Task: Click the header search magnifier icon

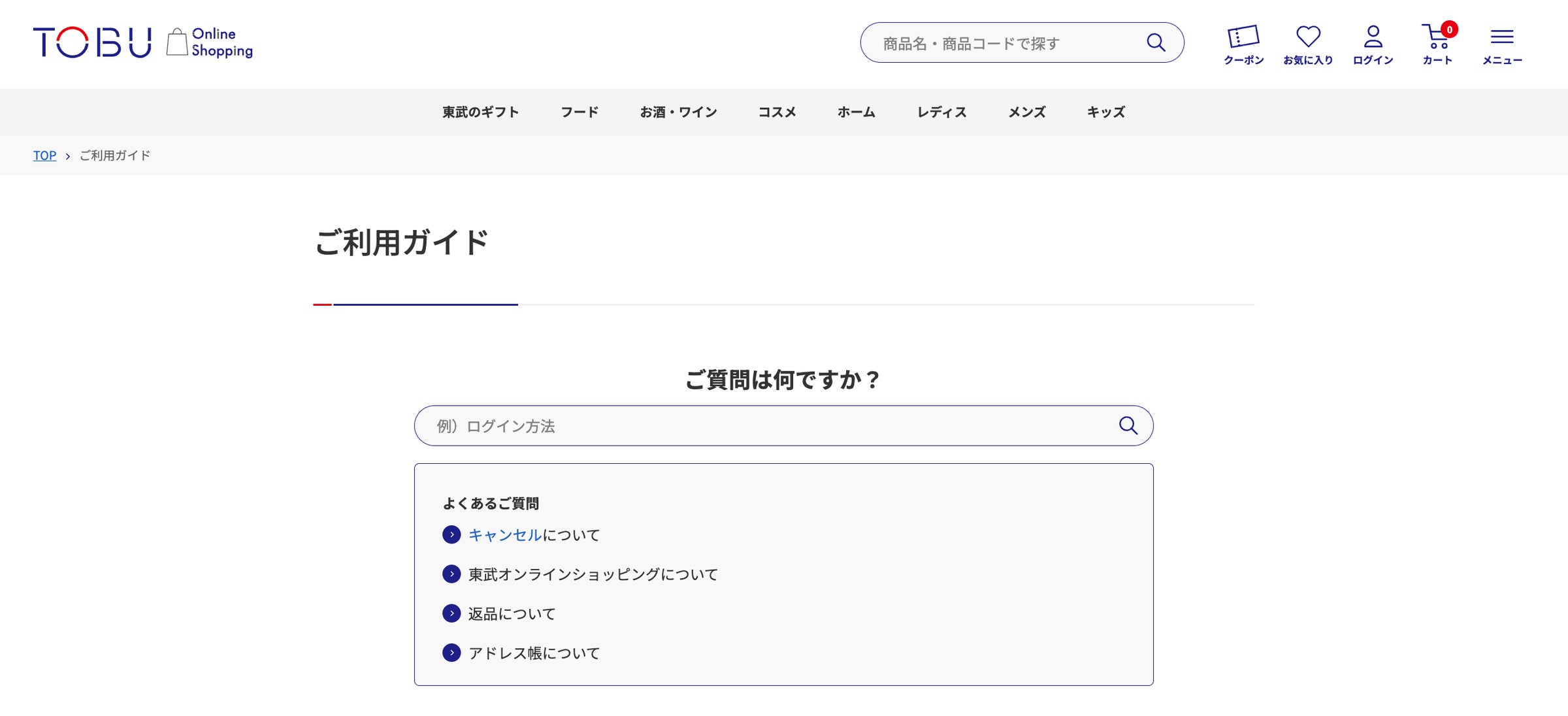Action: pos(1156,42)
